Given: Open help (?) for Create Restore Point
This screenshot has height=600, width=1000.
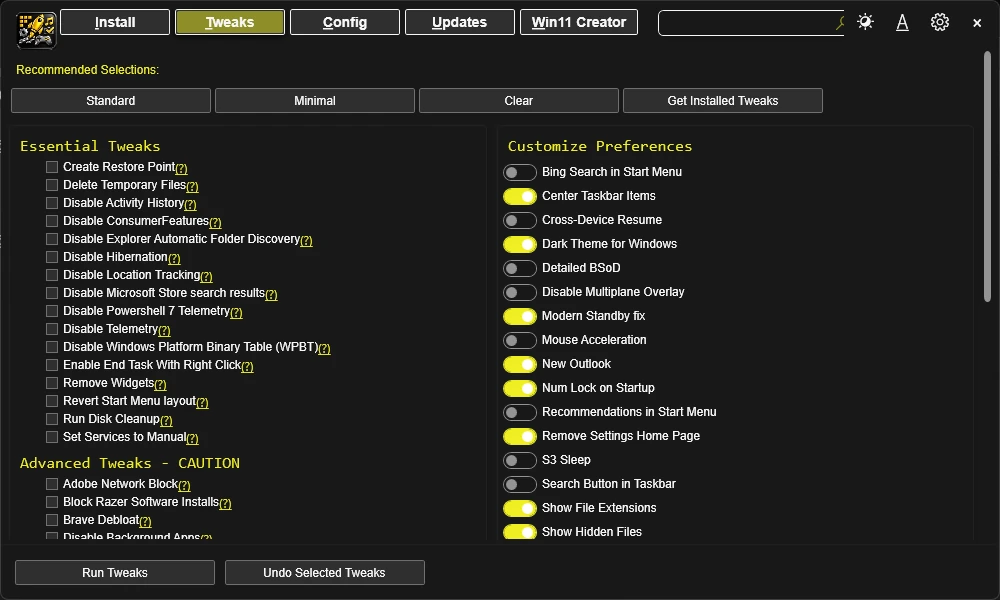Looking at the screenshot, I should click(181, 168).
